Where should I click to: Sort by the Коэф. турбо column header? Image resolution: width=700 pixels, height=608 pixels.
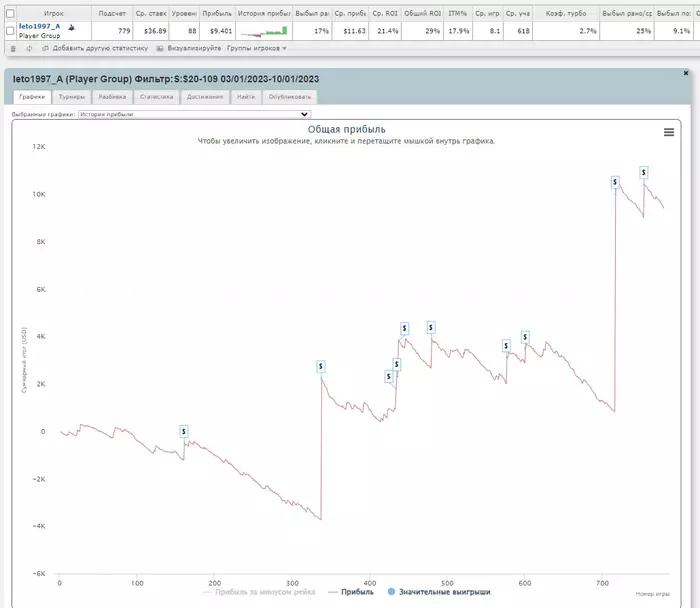(x=566, y=13)
